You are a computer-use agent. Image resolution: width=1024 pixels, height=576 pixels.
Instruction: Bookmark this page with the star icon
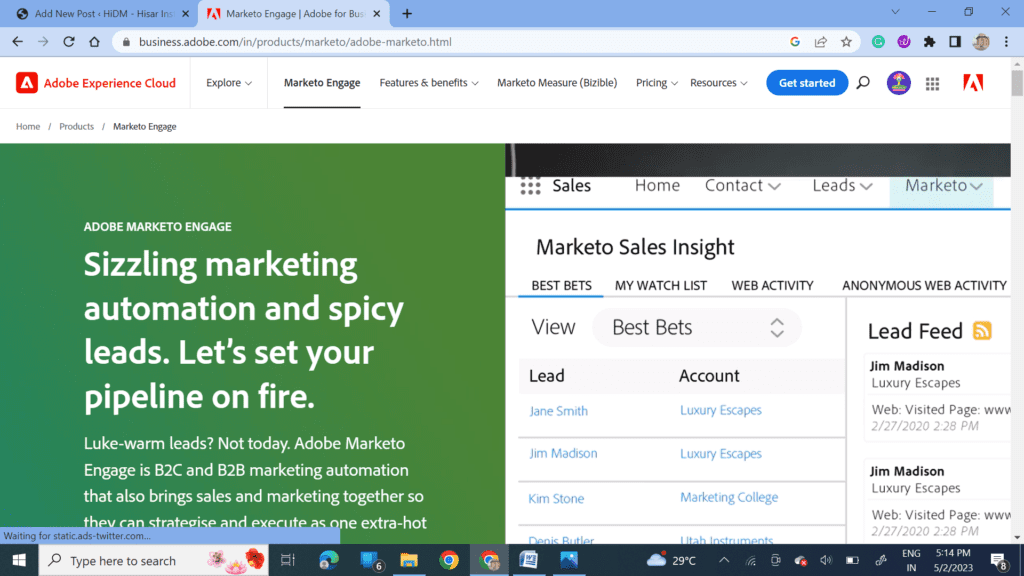(x=846, y=42)
